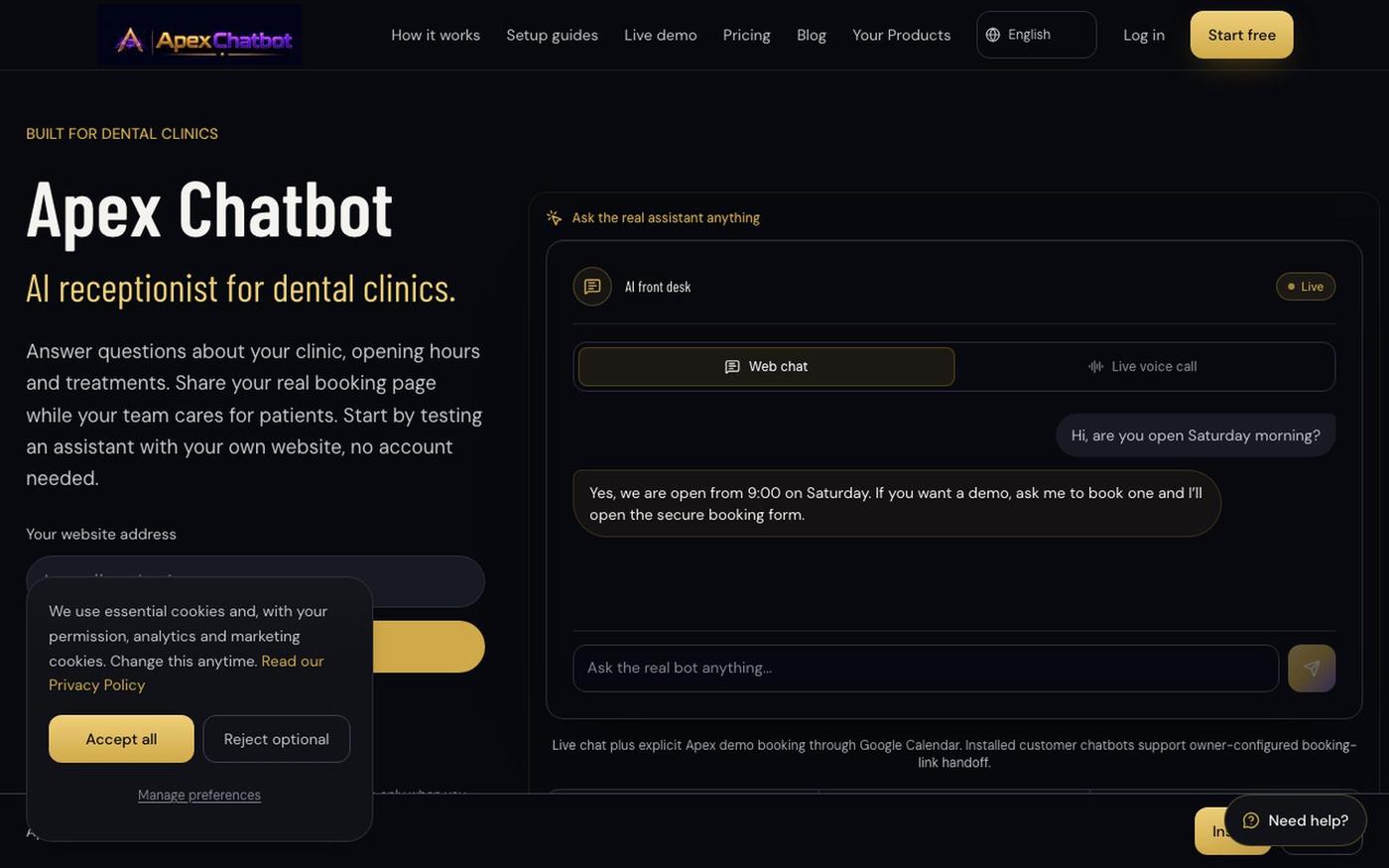Click the send message arrow button
1389x868 pixels.
coord(1312,668)
